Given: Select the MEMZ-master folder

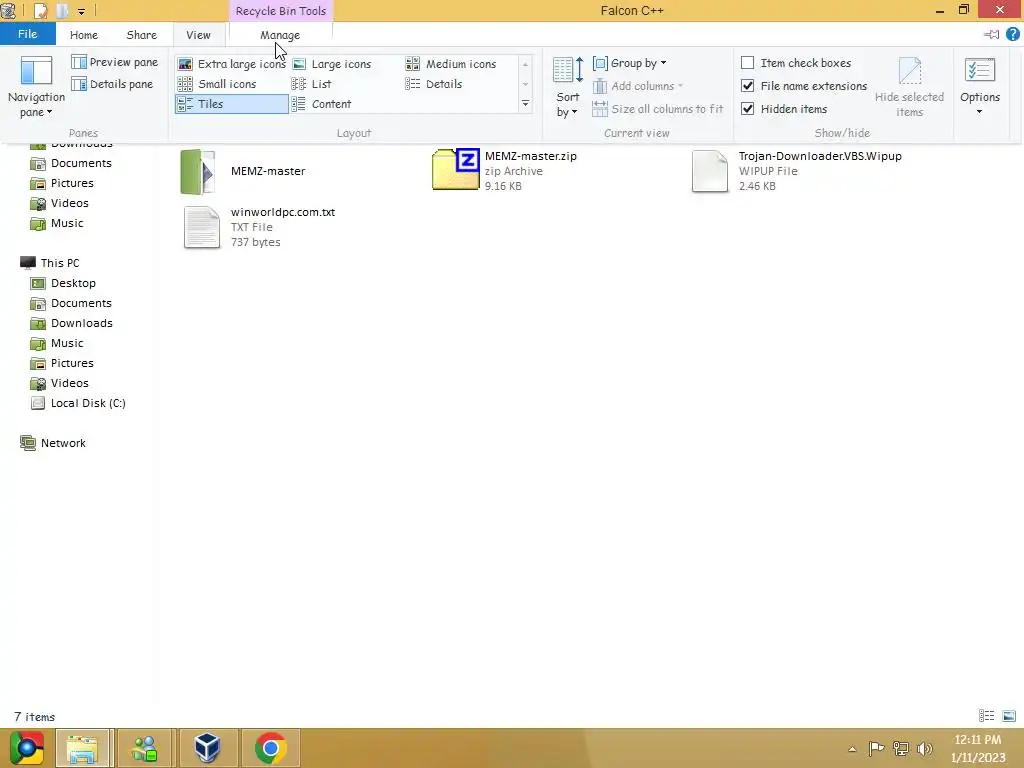Looking at the screenshot, I should pos(244,171).
